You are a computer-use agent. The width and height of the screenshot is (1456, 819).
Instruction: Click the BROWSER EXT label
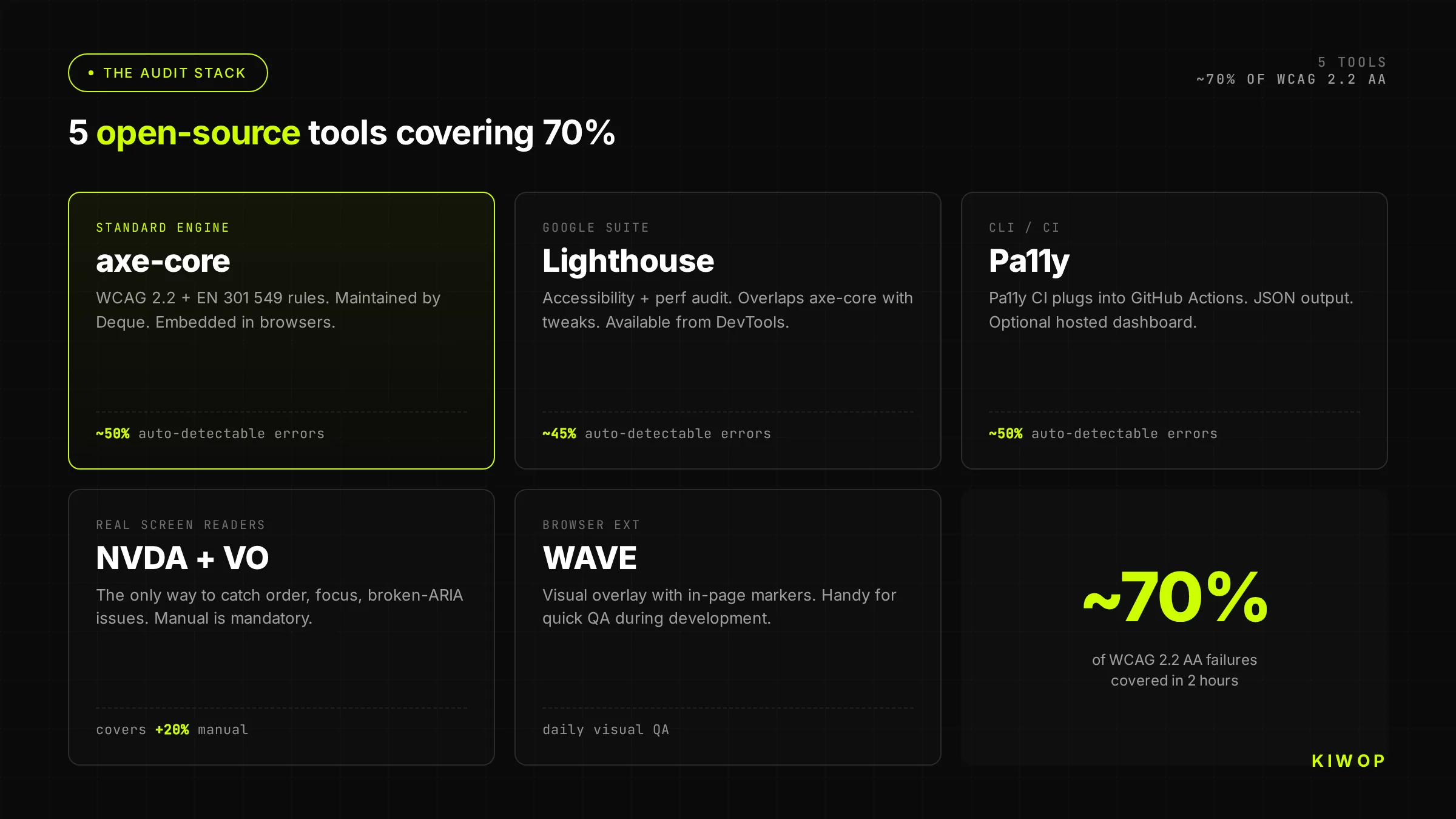[591, 525]
